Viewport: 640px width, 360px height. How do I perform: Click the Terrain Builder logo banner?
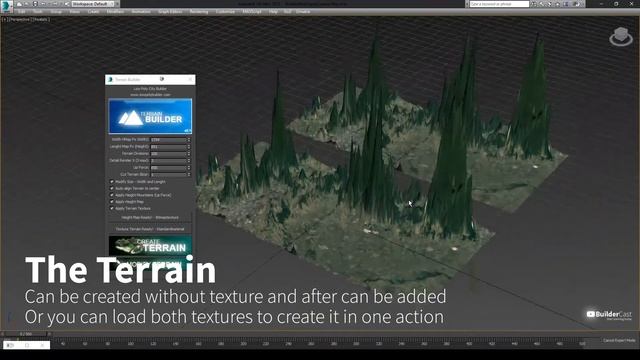(x=150, y=116)
